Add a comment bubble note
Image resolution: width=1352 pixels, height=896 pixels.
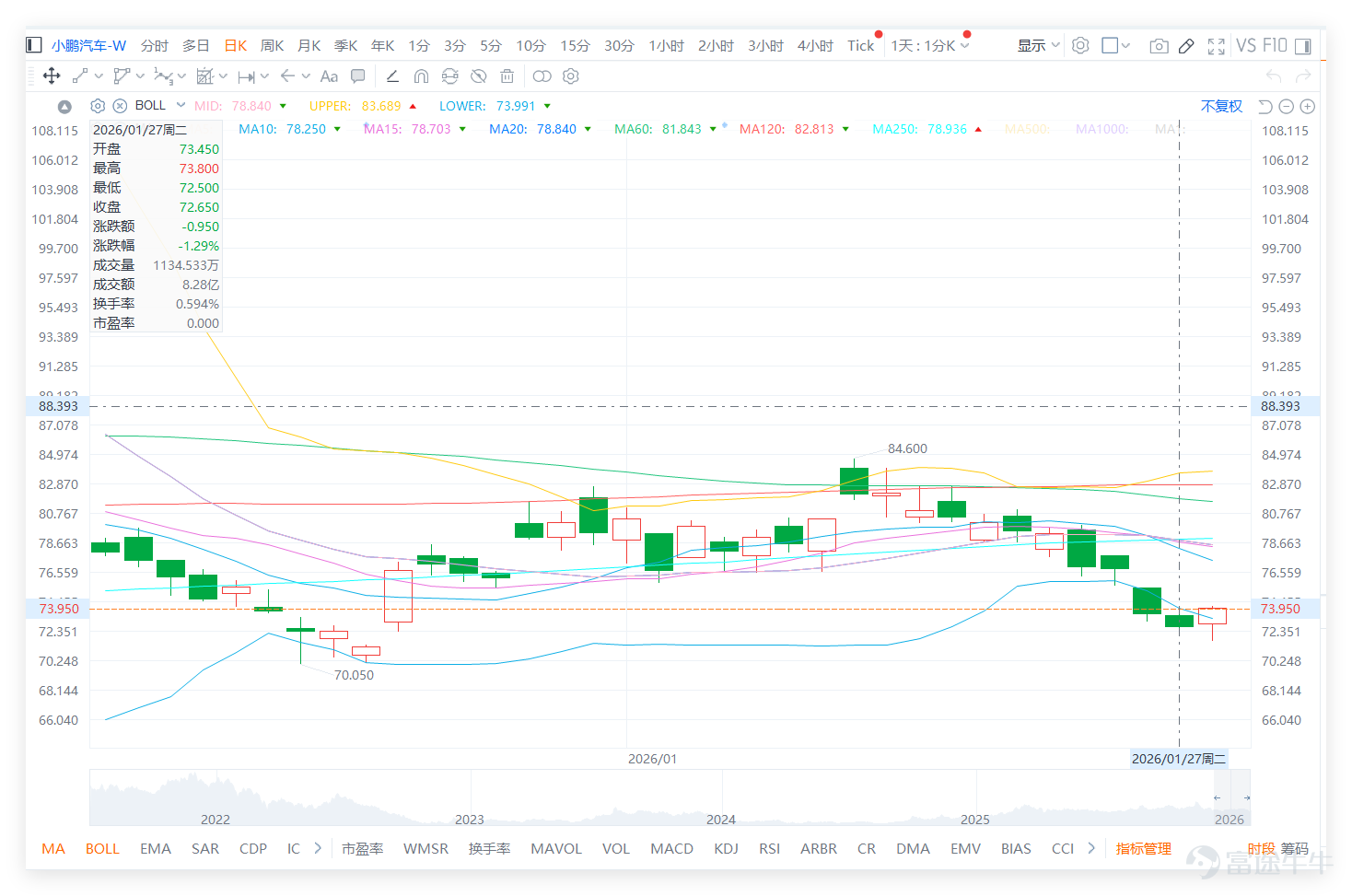358,76
